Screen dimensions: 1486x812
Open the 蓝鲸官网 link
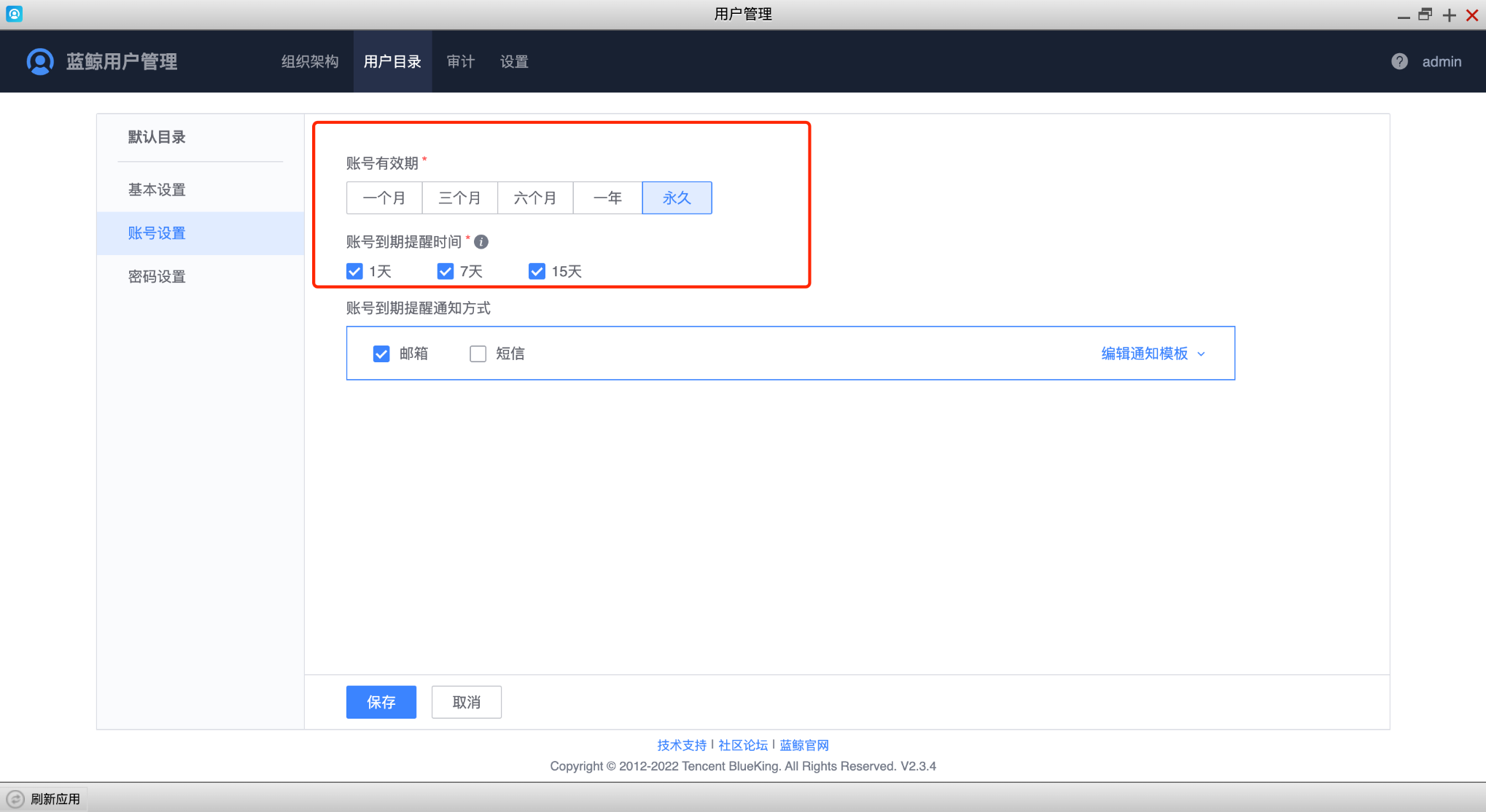pos(802,745)
